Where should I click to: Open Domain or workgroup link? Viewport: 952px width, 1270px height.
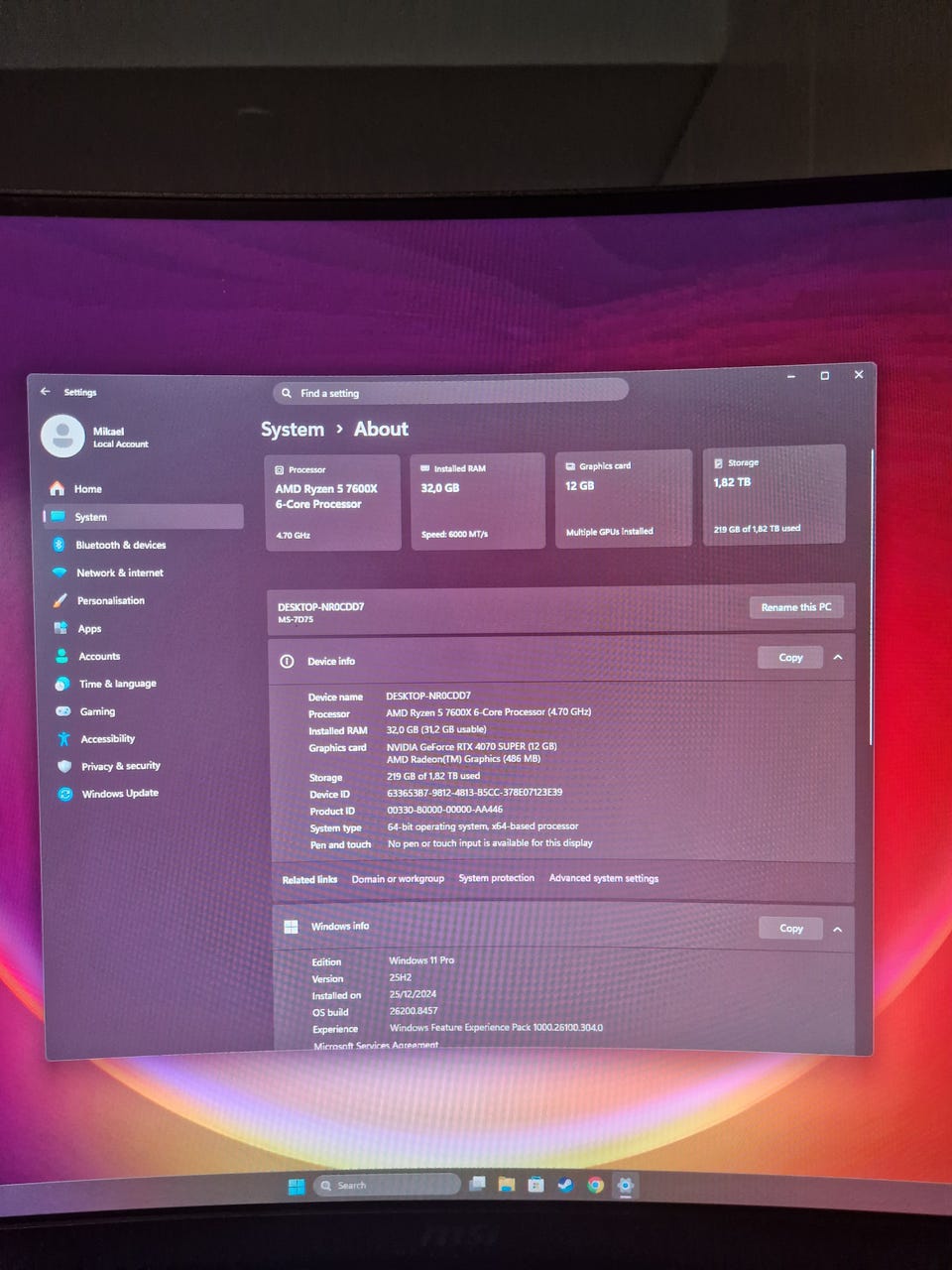tap(398, 879)
